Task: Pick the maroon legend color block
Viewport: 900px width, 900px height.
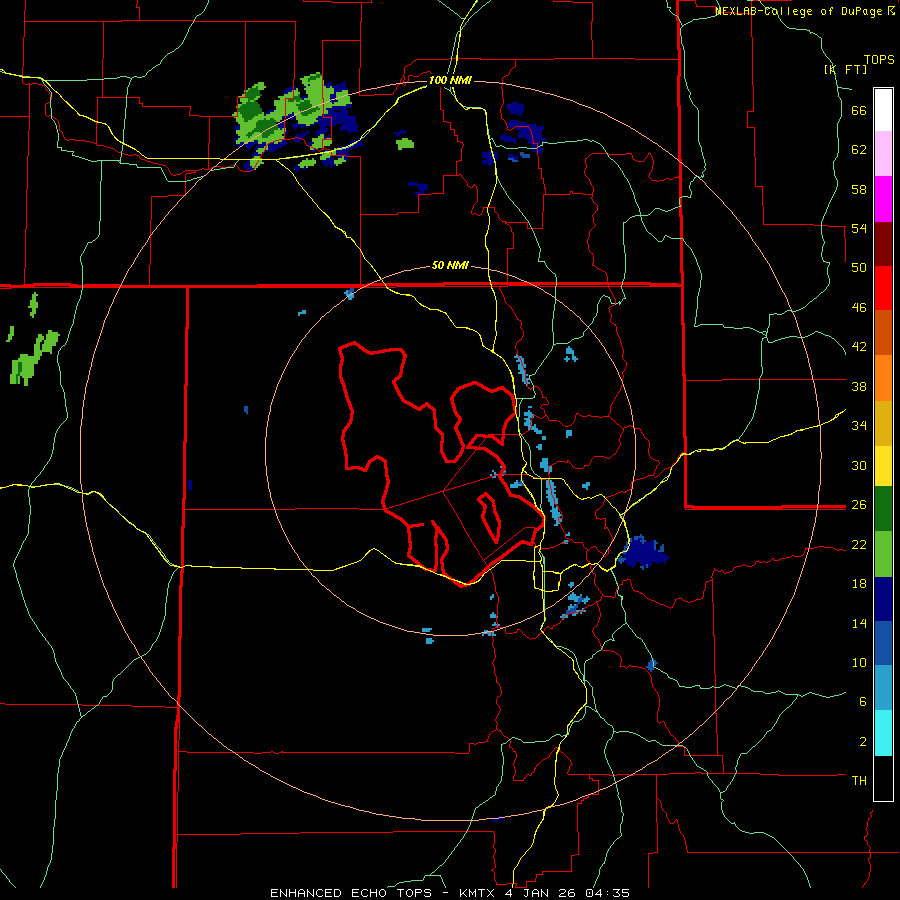Action: tap(883, 244)
